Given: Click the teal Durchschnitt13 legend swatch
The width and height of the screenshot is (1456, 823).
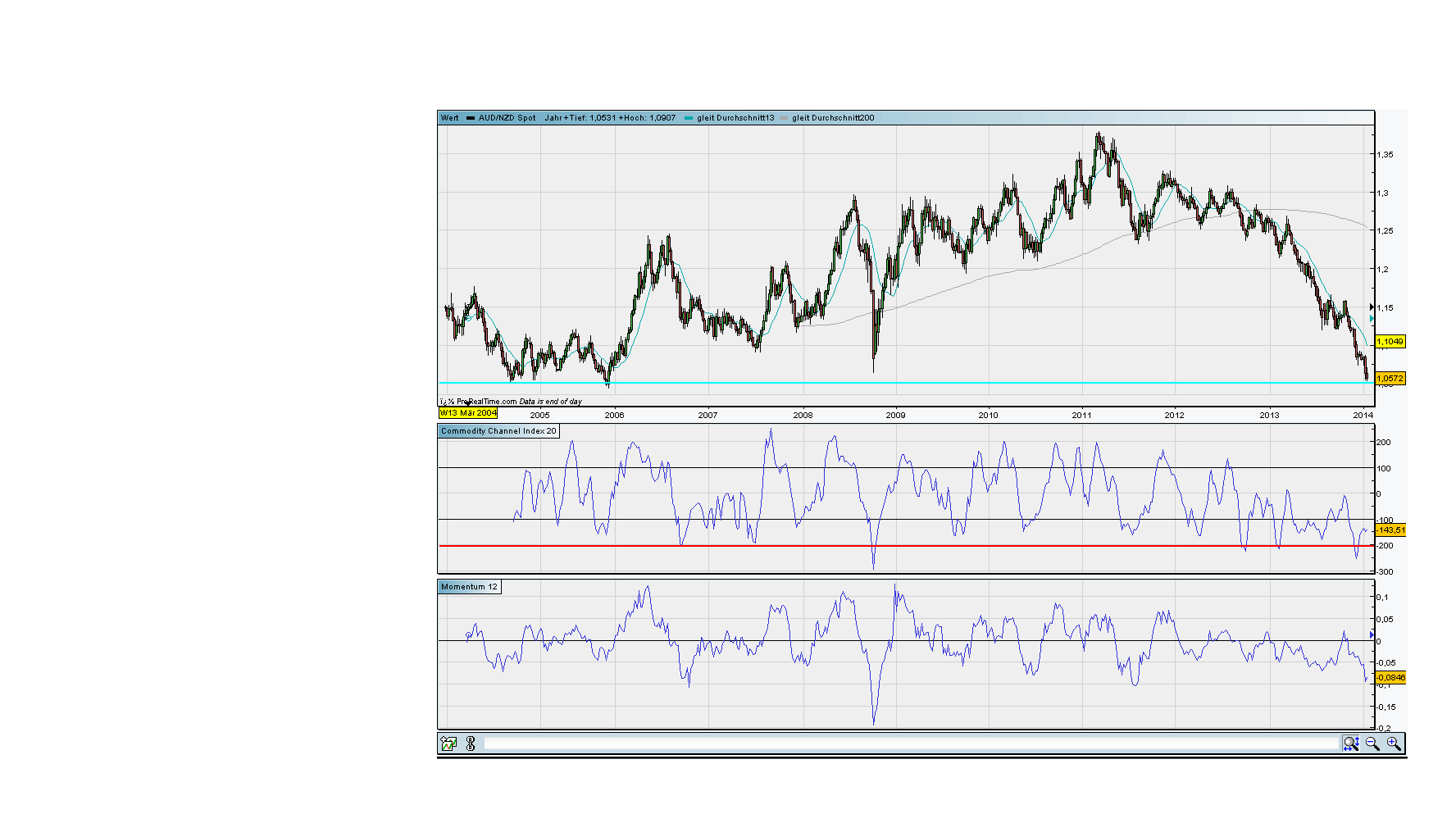Looking at the screenshot, I should point(689,118).
